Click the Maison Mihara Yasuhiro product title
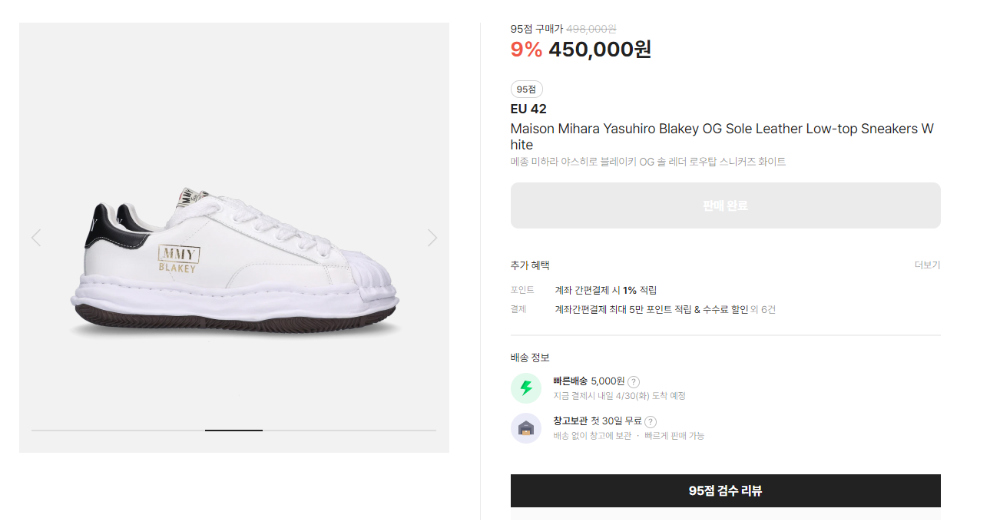Viewport: 1000px width, 520px height. (x=722, y=137)
